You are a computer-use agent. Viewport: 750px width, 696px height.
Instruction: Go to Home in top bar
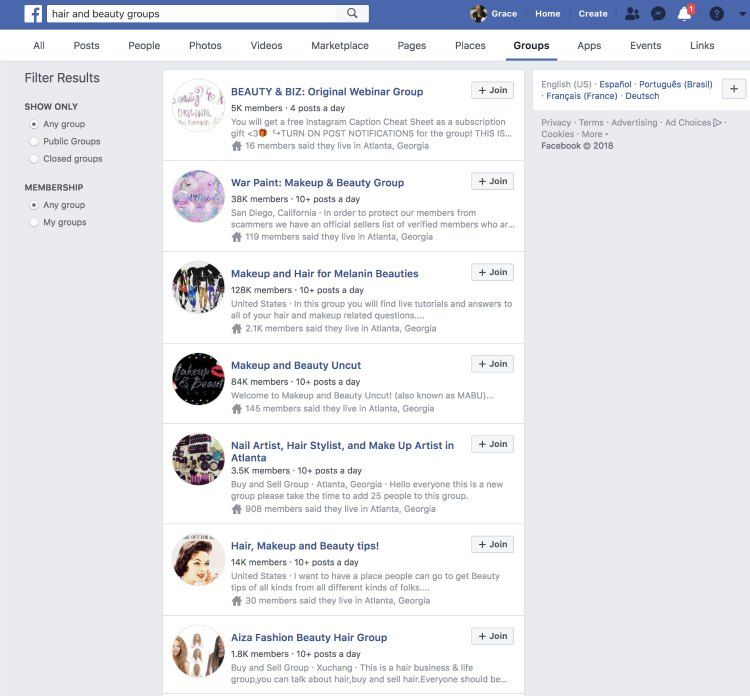[548, 14]
